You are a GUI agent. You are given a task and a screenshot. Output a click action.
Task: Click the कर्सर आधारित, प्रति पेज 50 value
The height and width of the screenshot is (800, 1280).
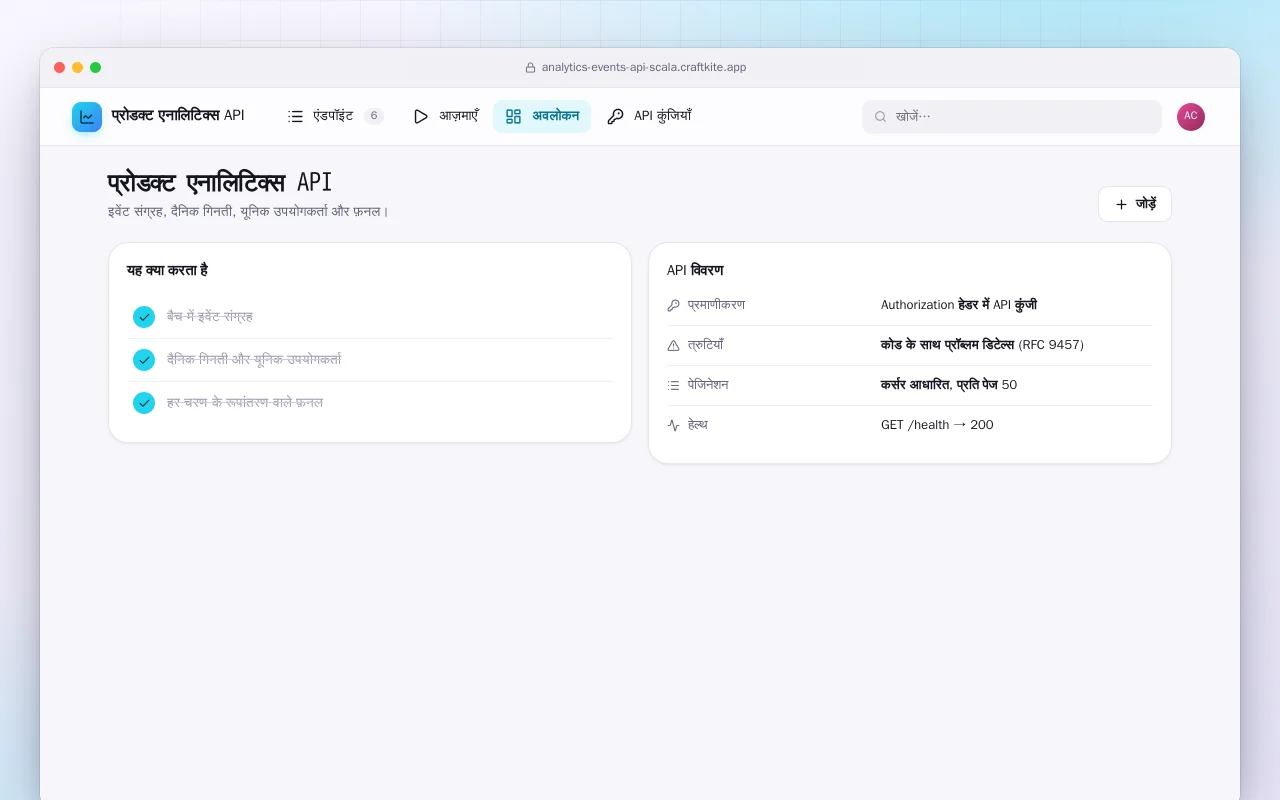point(949,385)
